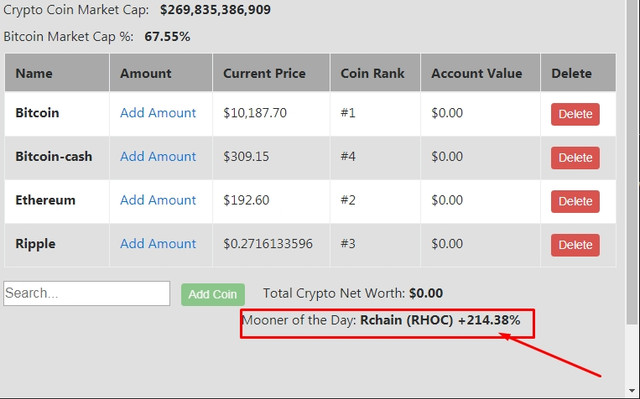Click the Rchain (RHOC) +214.38% text
640x399 pixels.
coord(440,320)
